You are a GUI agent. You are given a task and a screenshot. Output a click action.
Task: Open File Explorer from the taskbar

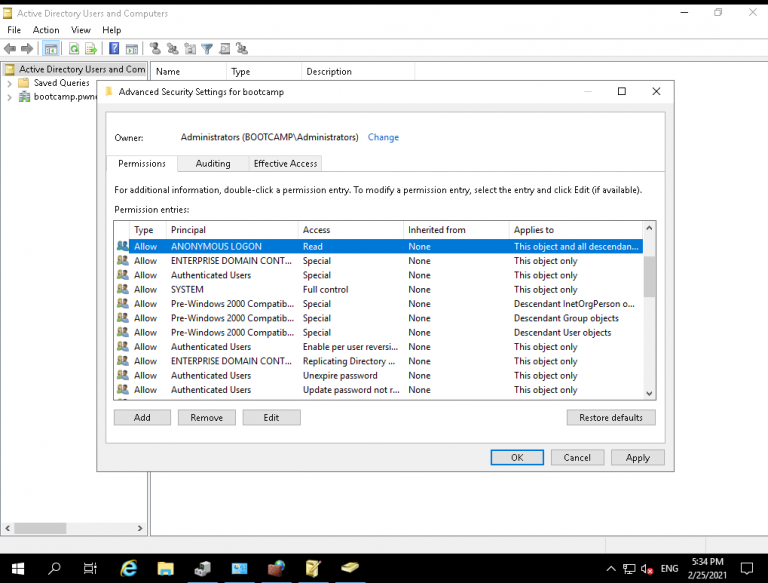165,568
